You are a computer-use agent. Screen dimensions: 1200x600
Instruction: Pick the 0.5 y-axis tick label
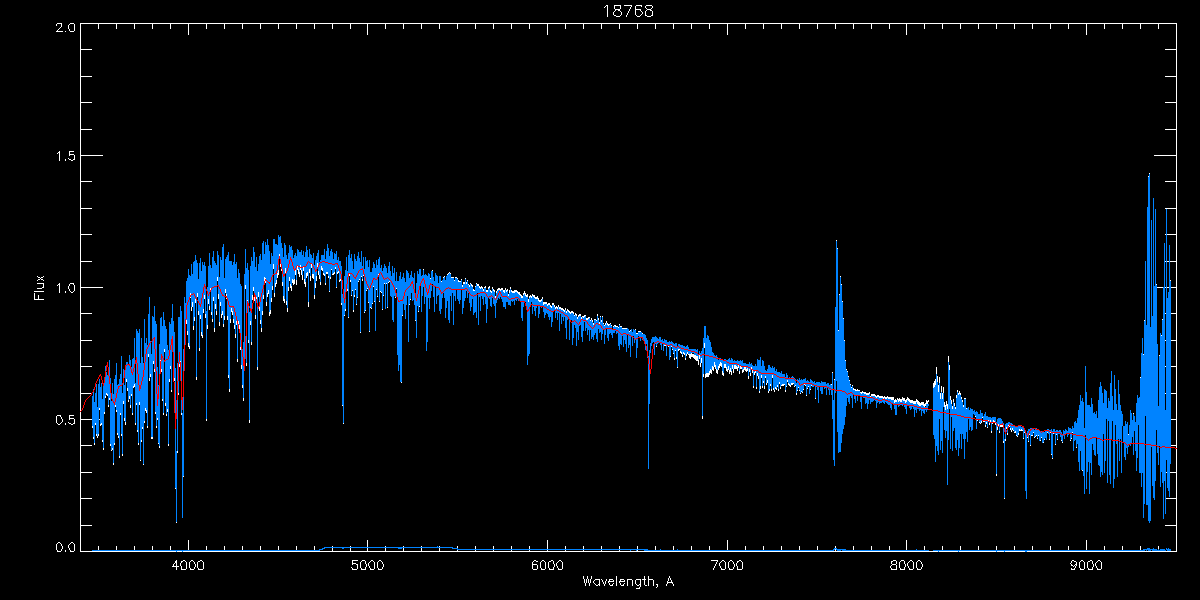(x=65, y=419)
